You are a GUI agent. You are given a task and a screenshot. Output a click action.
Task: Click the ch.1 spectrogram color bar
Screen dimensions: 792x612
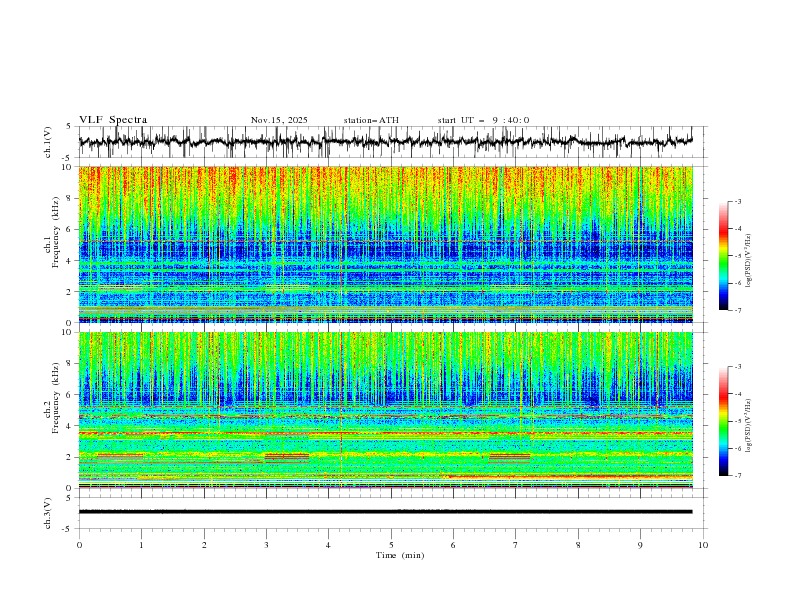[723, 256]
